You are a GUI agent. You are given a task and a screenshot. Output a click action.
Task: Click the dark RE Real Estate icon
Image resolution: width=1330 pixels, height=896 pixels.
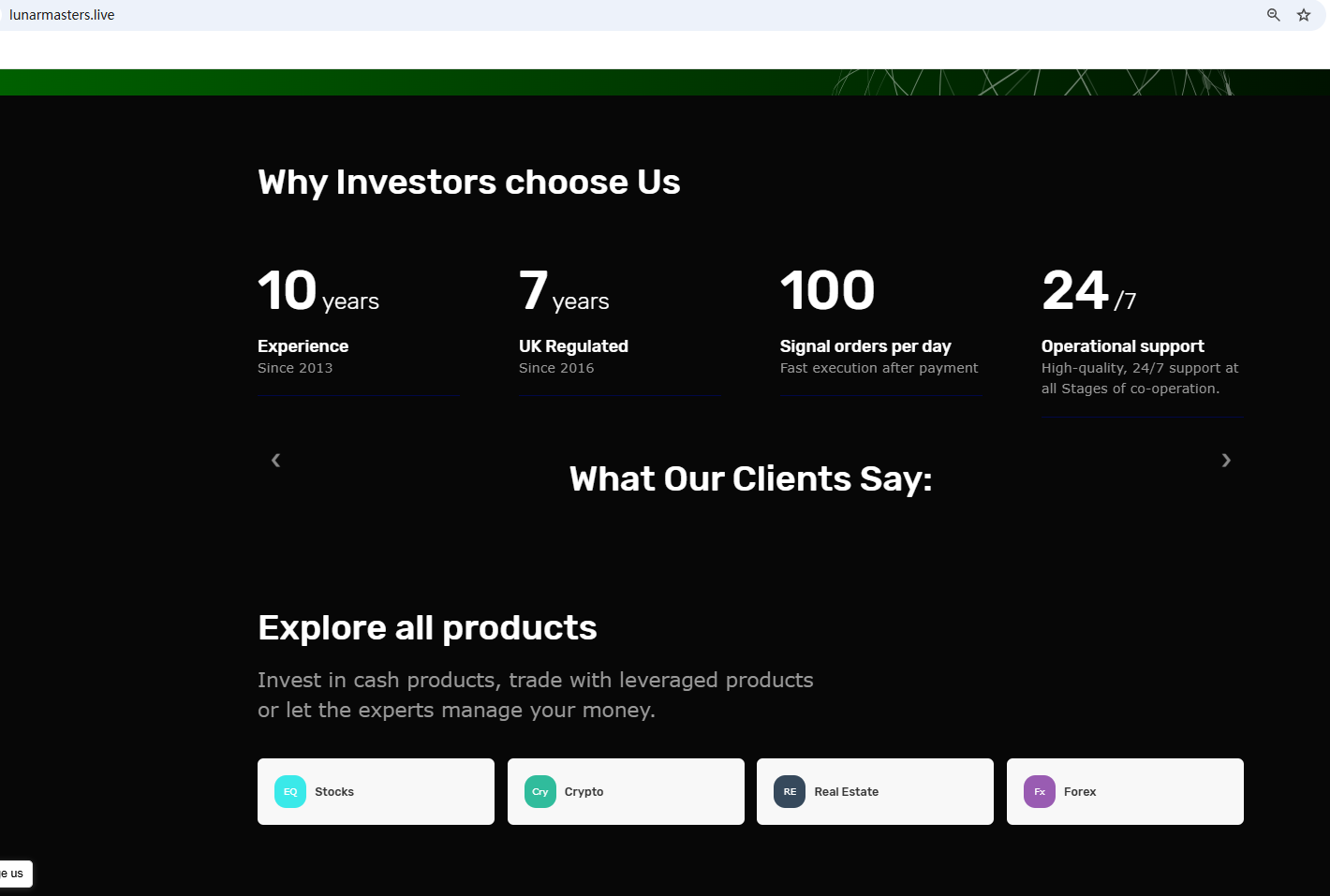[x=790, y=791]
